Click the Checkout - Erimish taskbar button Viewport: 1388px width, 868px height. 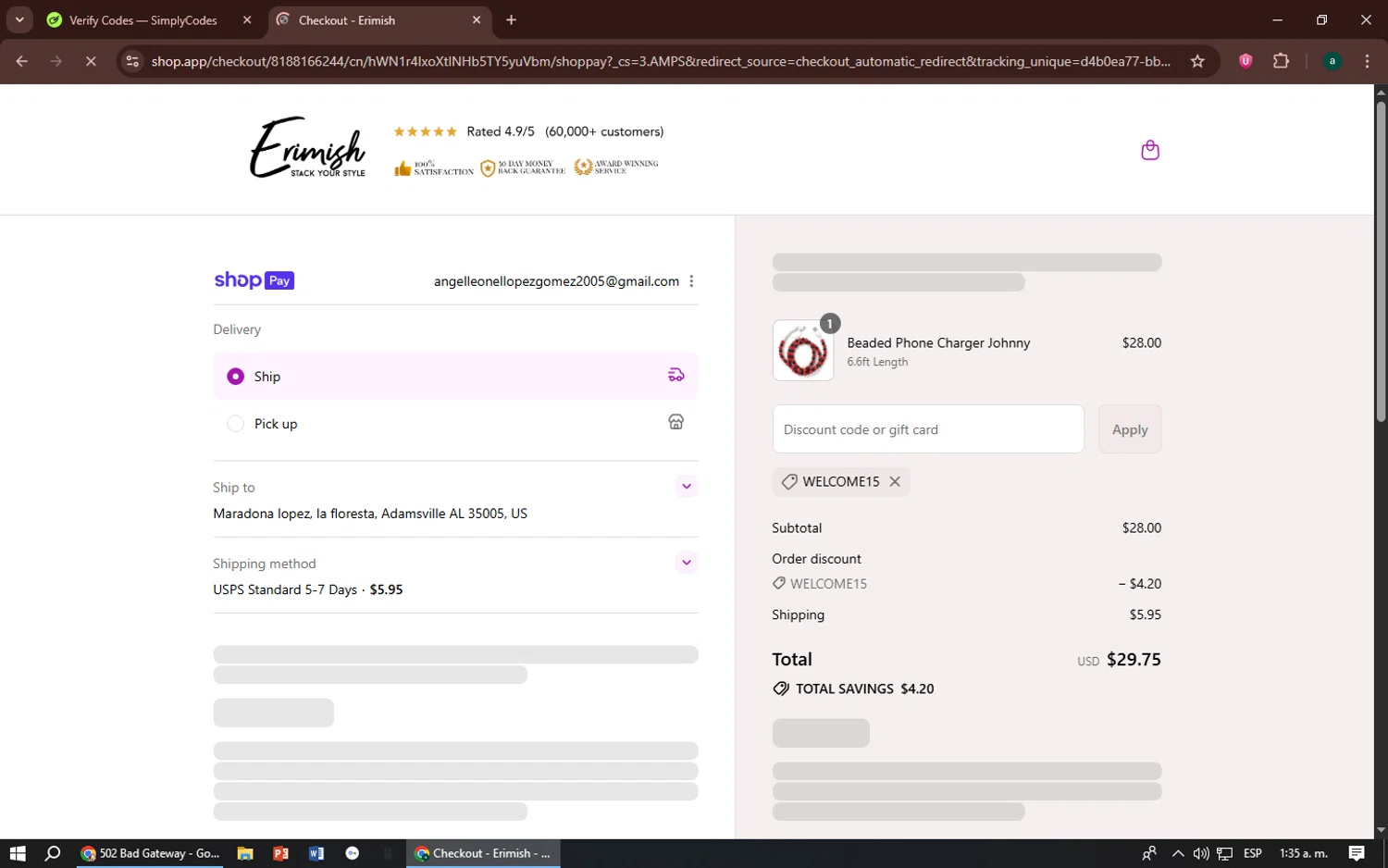(483, 853)
